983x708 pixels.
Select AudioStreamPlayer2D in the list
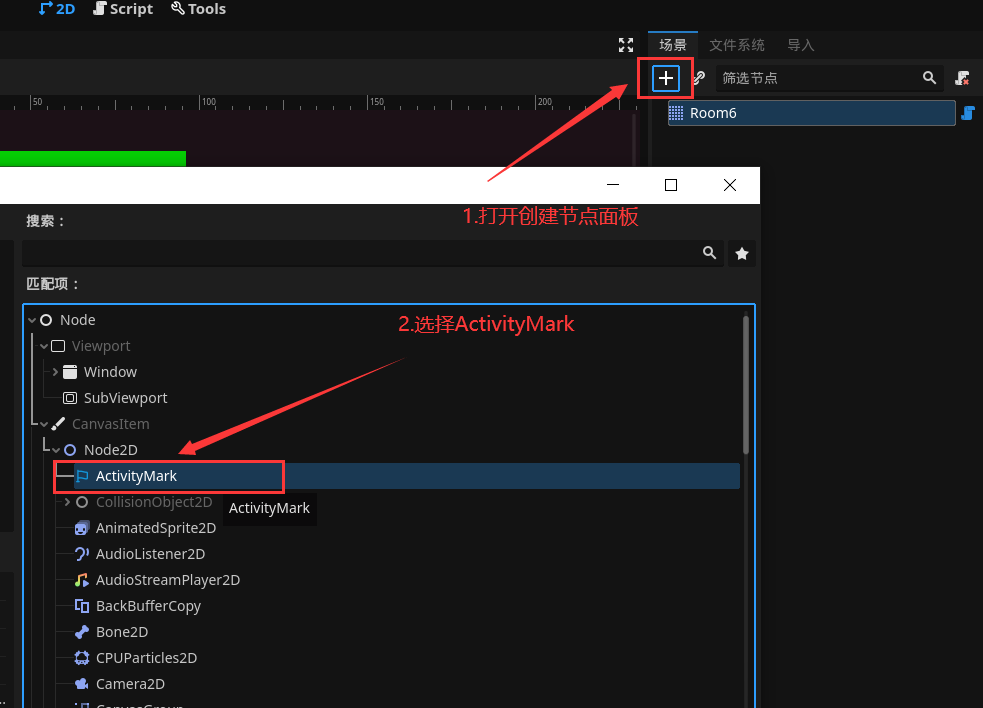point(168,580)
